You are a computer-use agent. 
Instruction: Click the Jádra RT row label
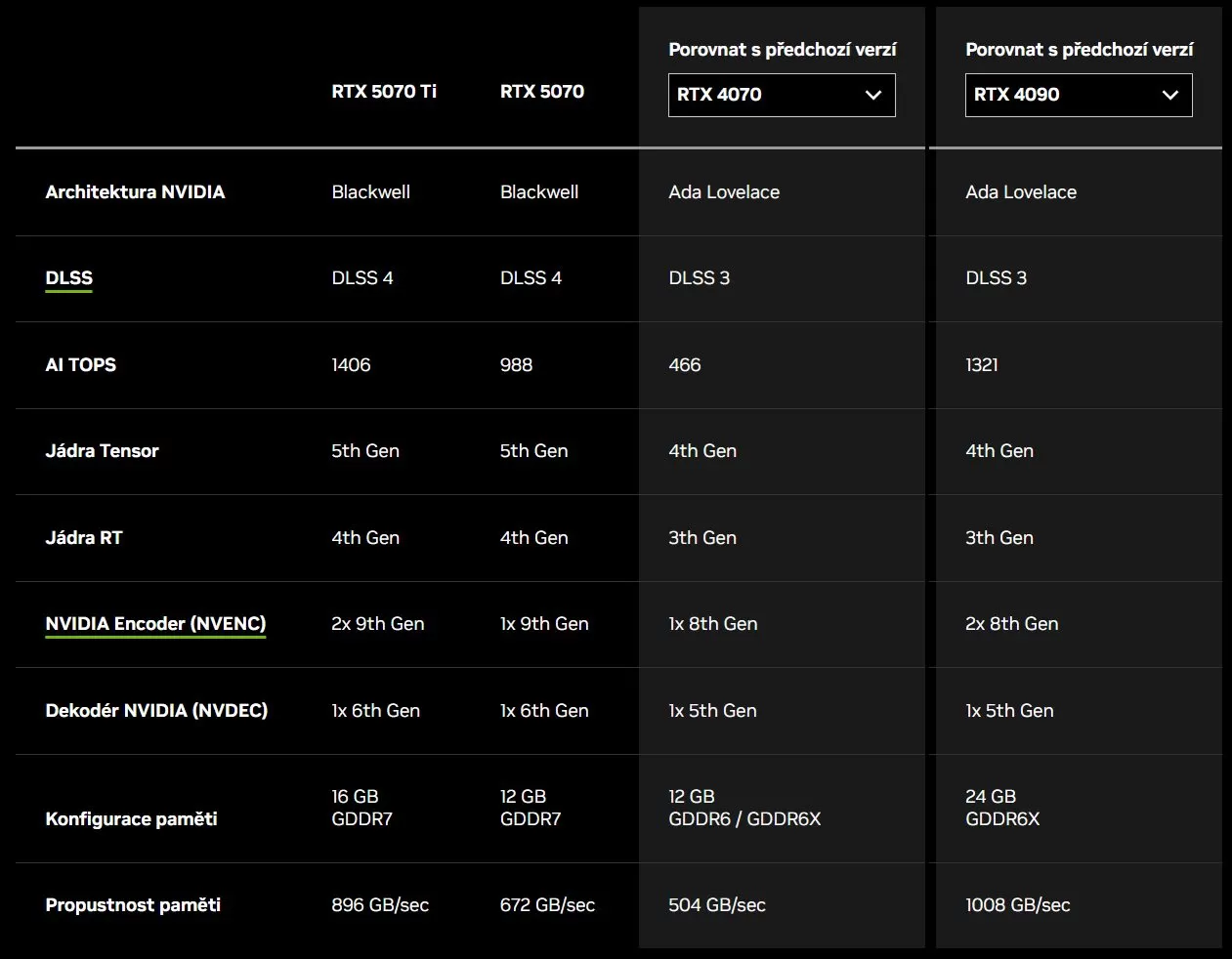coord(84,538)
